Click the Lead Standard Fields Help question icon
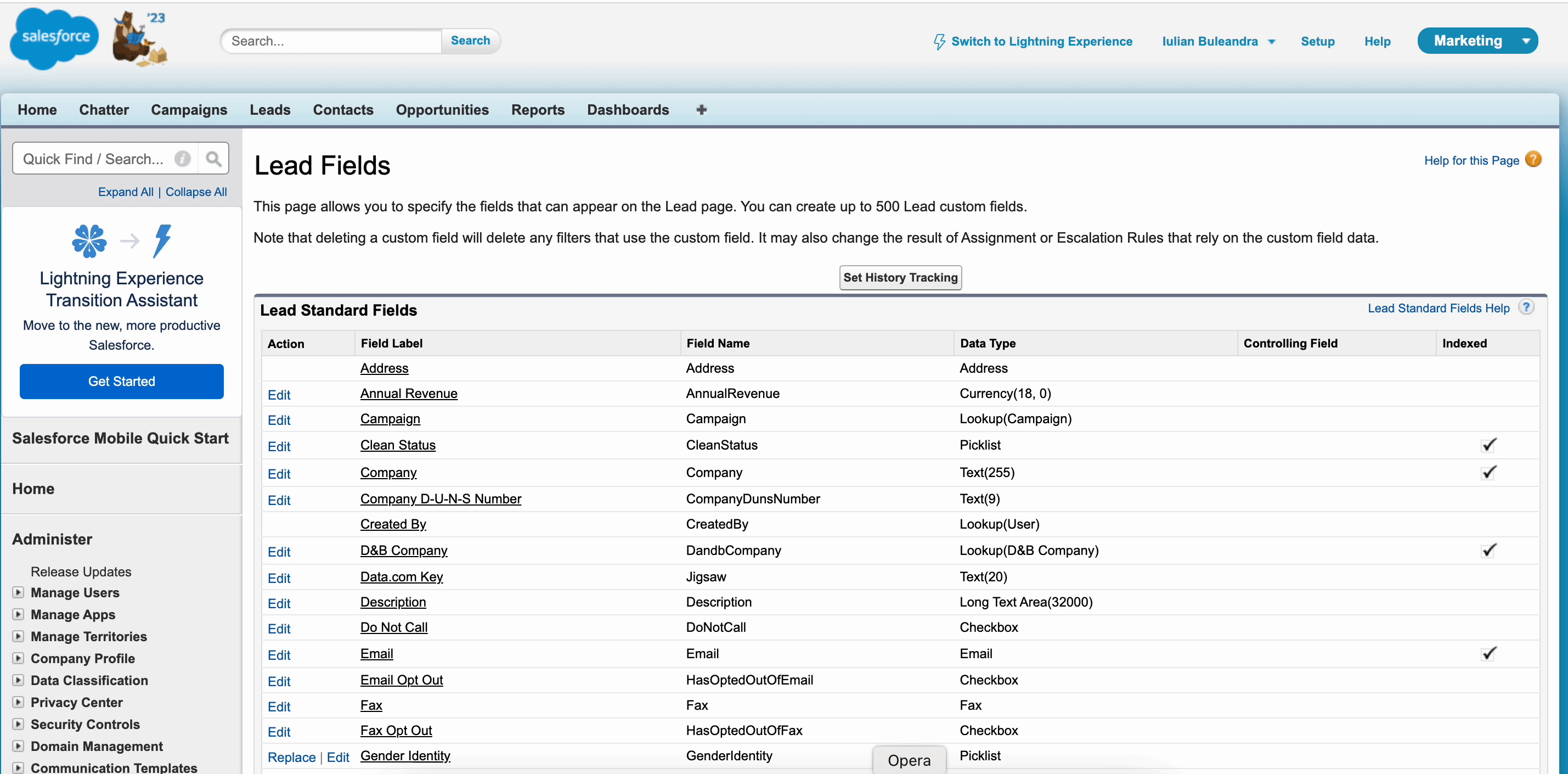 tap(1526, 307)
